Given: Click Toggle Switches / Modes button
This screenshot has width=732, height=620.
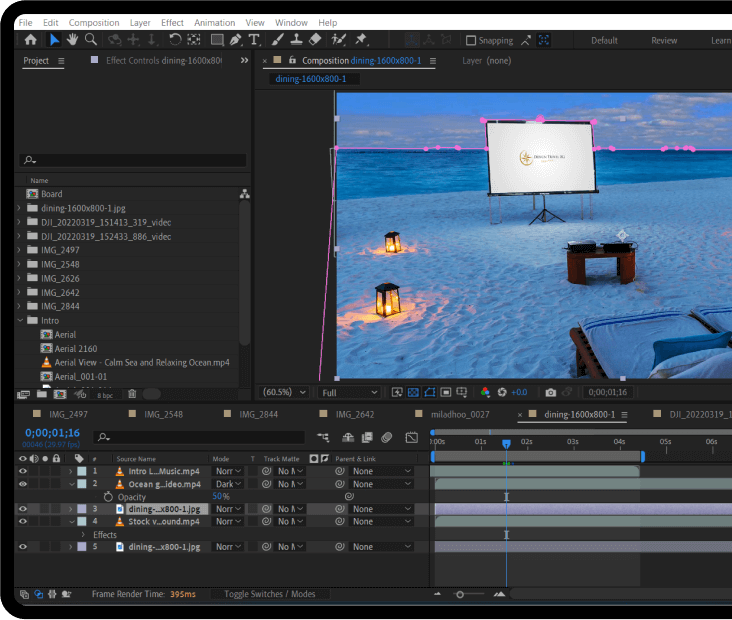Looking at the screenshot, I should coord(270,594).
